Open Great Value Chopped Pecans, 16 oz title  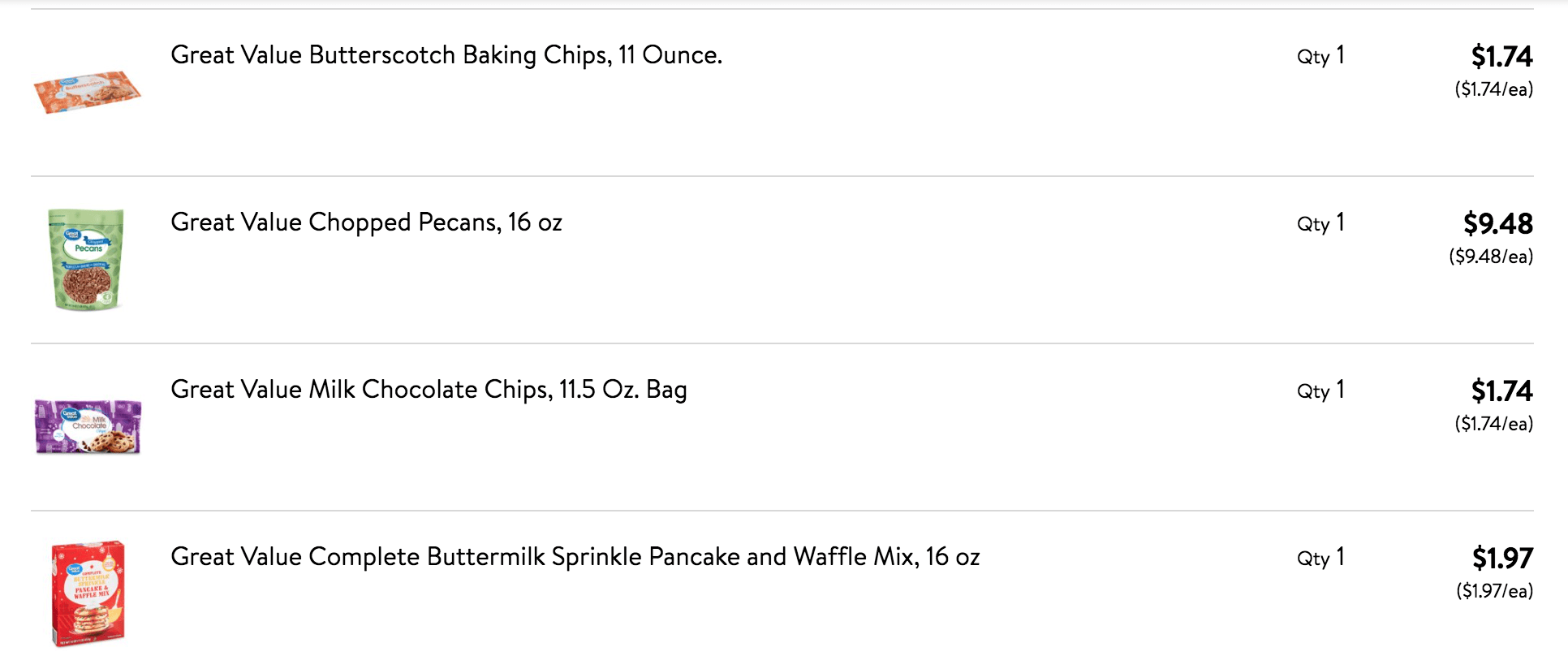coord(366,222)
